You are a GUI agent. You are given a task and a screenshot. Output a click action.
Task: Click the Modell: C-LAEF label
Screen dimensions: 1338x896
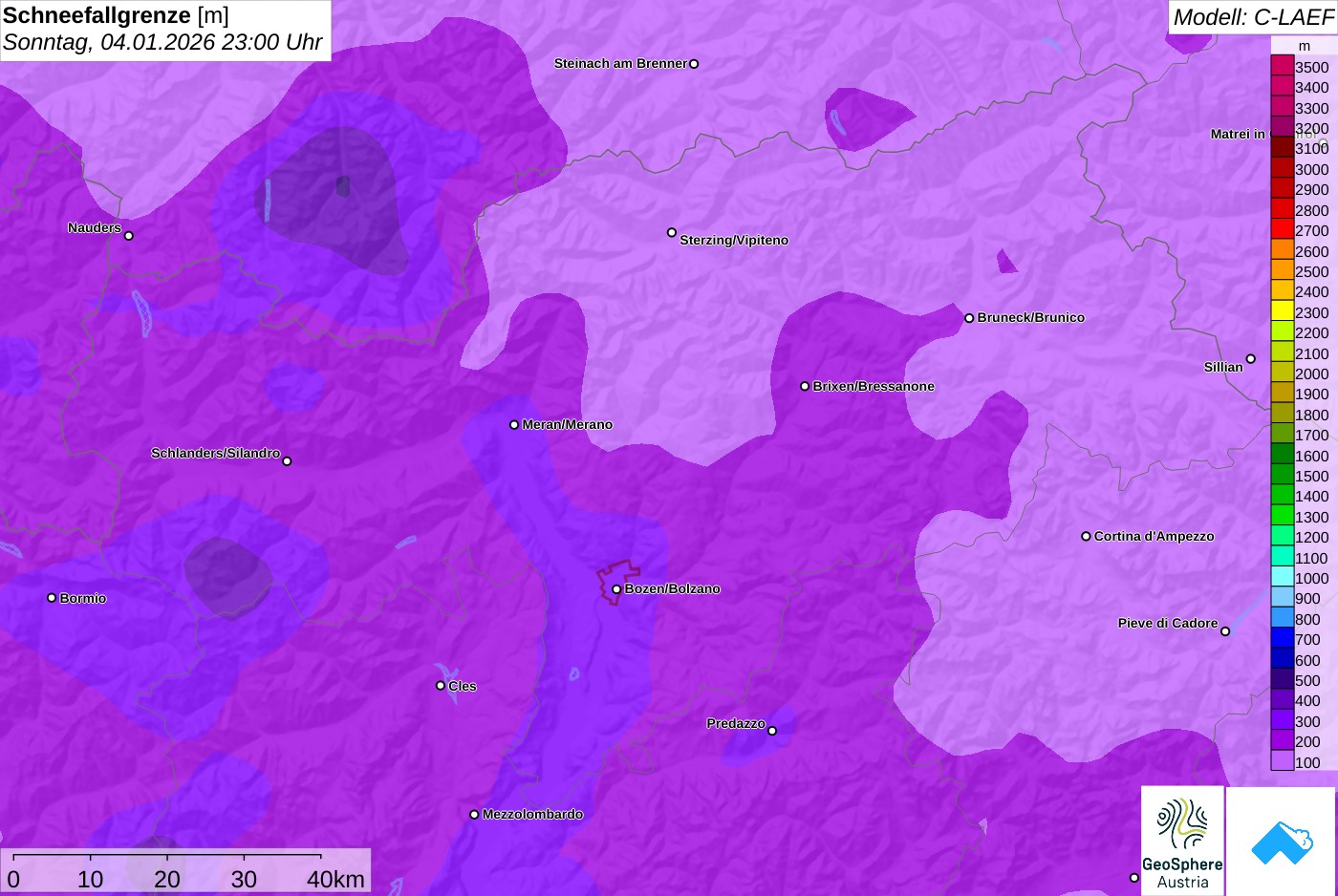coord(1253,16)
